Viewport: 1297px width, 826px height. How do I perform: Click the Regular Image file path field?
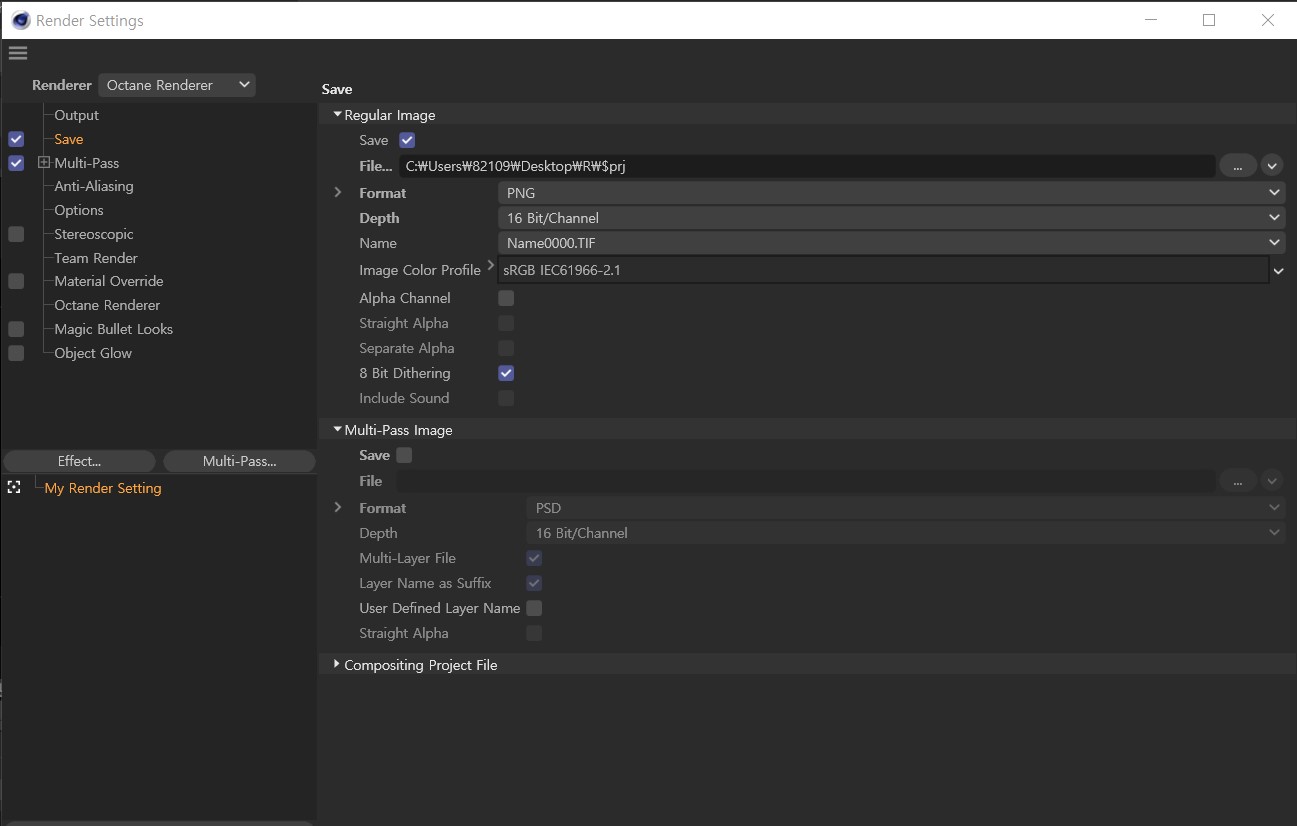point(807,166)
